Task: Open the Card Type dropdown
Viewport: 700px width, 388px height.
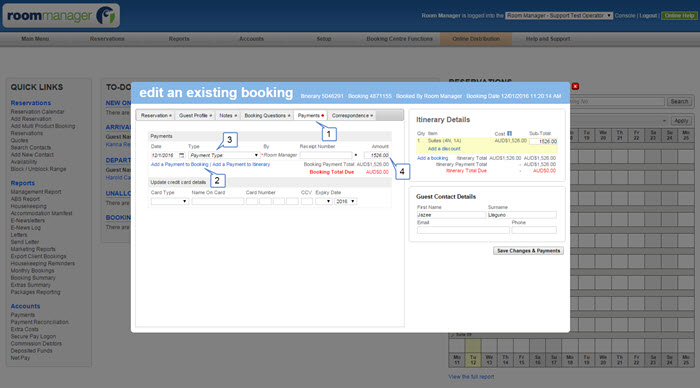Action: [x=170, y=201]
